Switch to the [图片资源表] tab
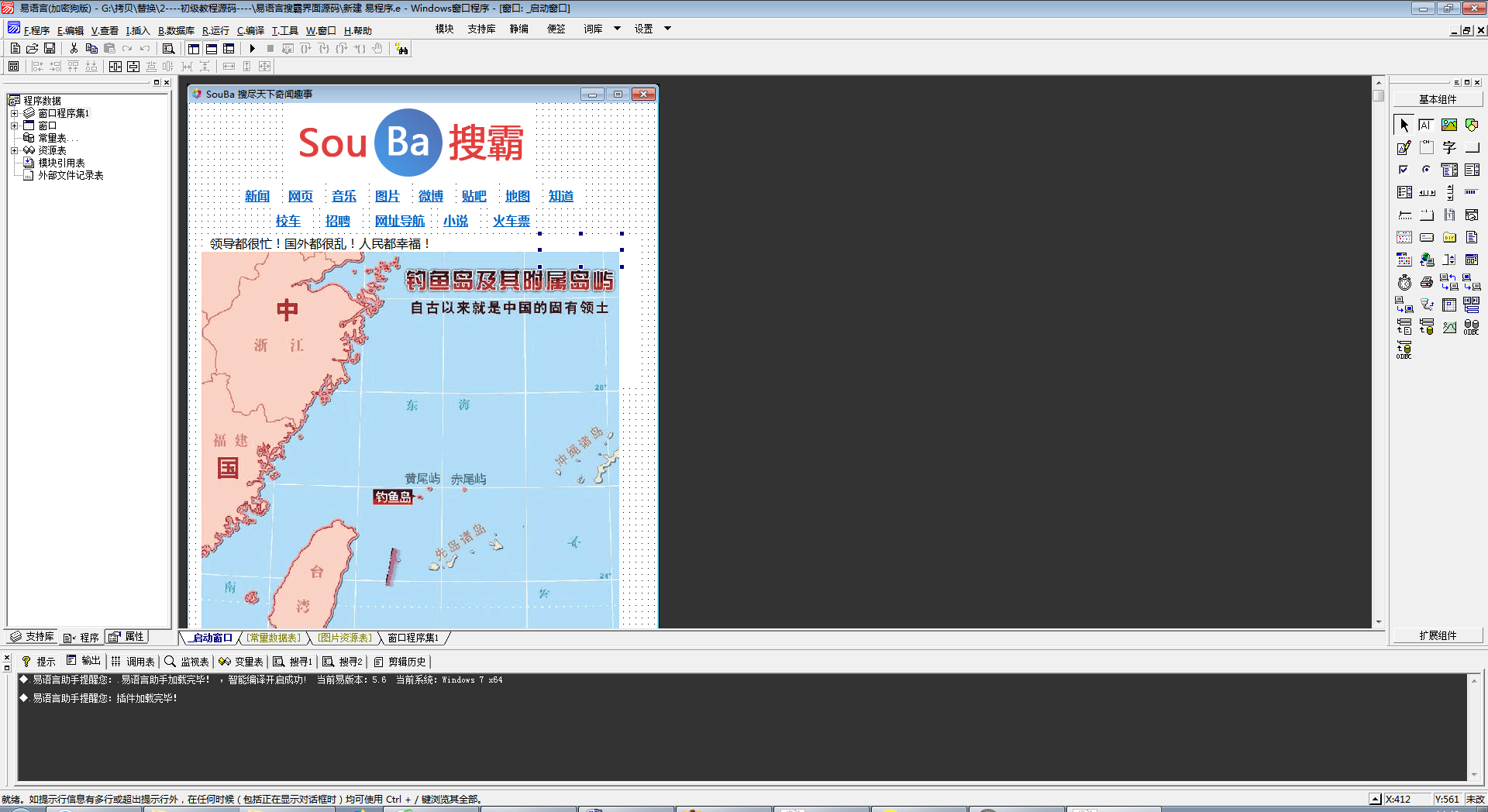Image resolution: width=1488 pixels, height=812 pixels. (x=345, y=638)
